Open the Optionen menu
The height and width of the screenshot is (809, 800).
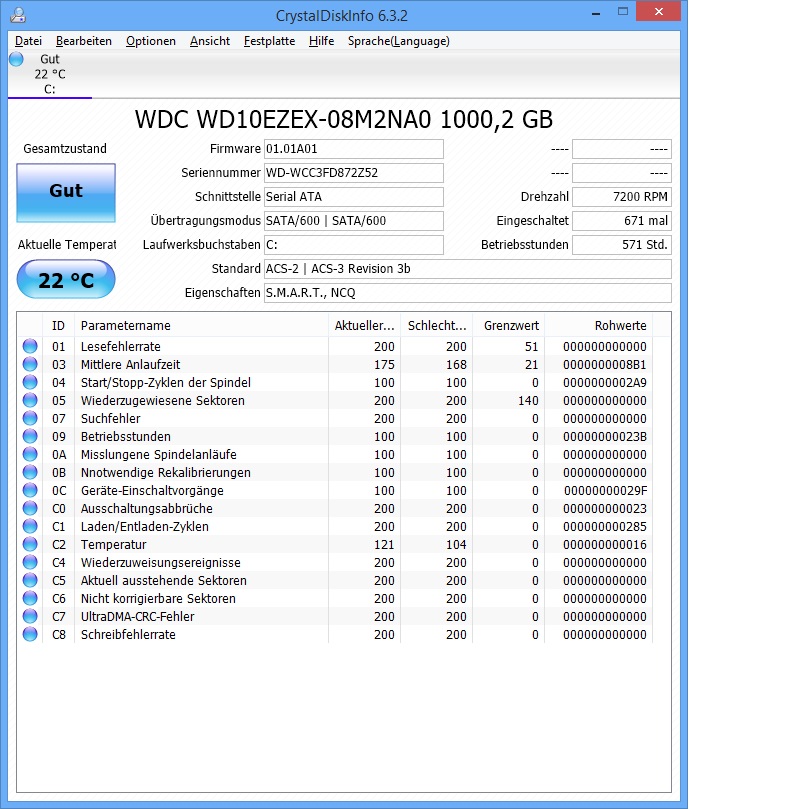pyautogui.click(x=151, y=41)
